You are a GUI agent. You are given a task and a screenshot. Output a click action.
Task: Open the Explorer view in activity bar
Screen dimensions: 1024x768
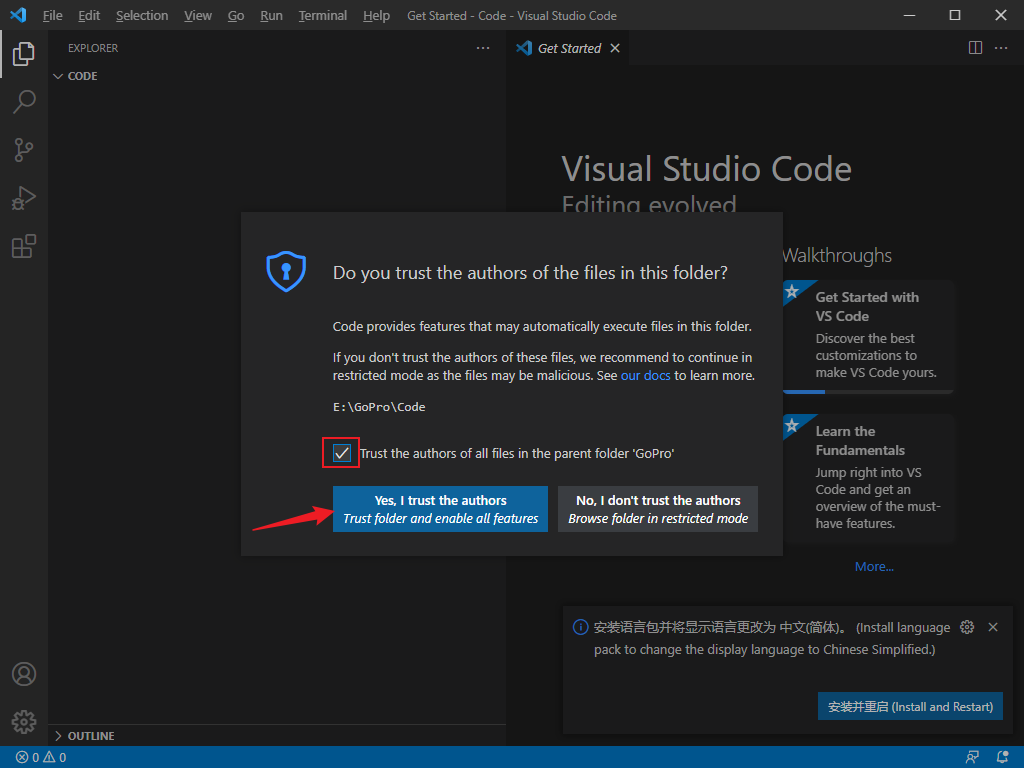24,54
